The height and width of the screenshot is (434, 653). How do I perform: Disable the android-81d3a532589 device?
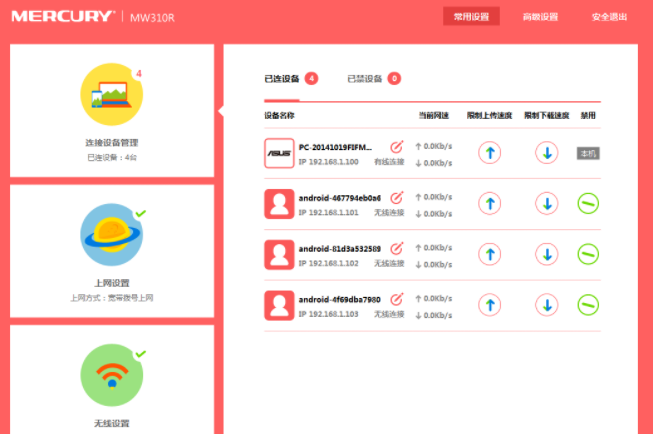coord(589,253)
